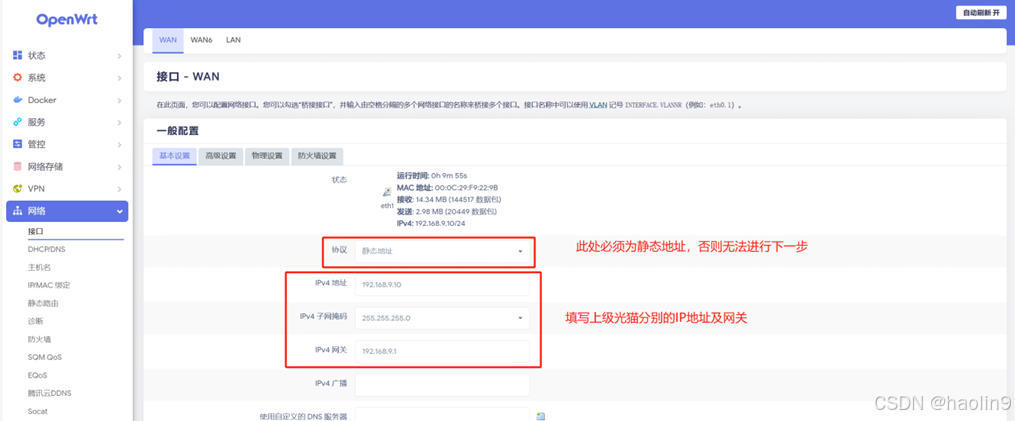This screenshot has width=1015, height=421.
Task: Click the IPv4 网关 input field
Action: tap(442, 352)
